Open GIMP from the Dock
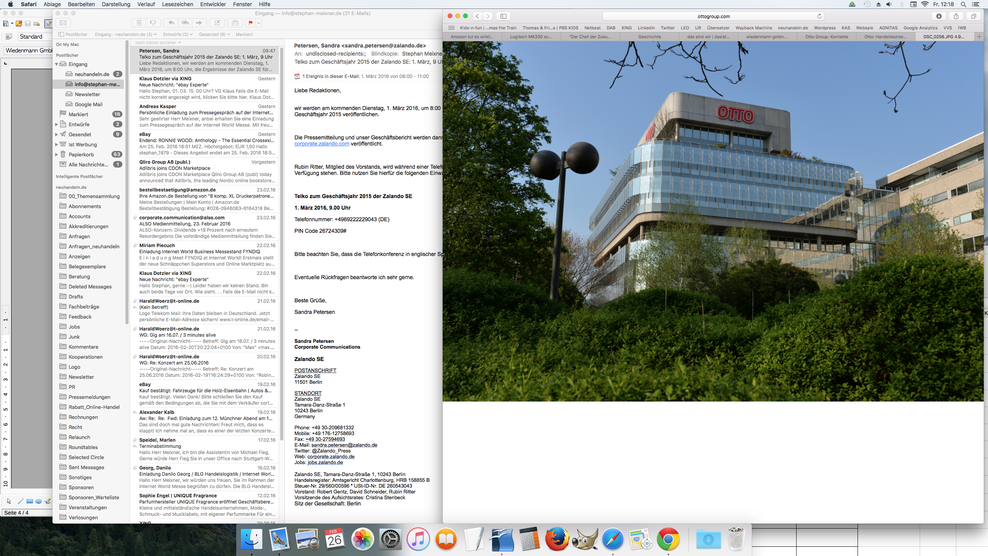This screenshot has width=988, height=556. pos(585,540)
